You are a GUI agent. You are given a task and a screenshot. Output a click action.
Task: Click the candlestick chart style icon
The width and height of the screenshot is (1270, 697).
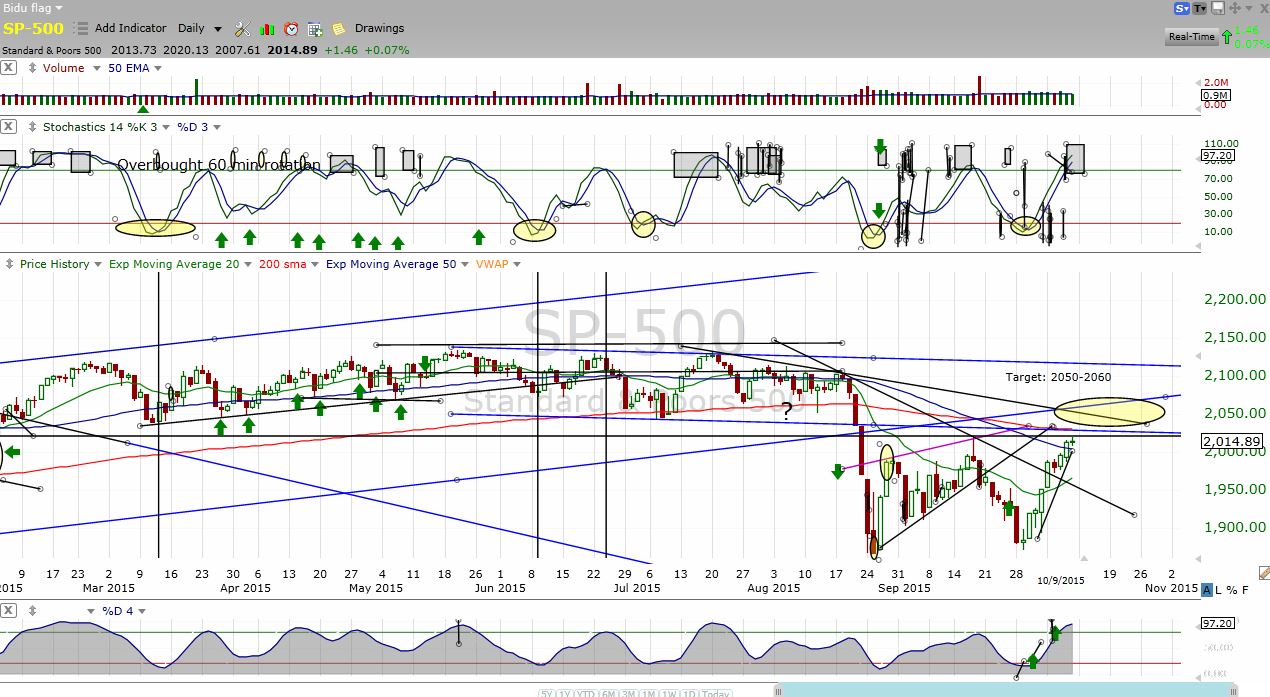(267, 29)
